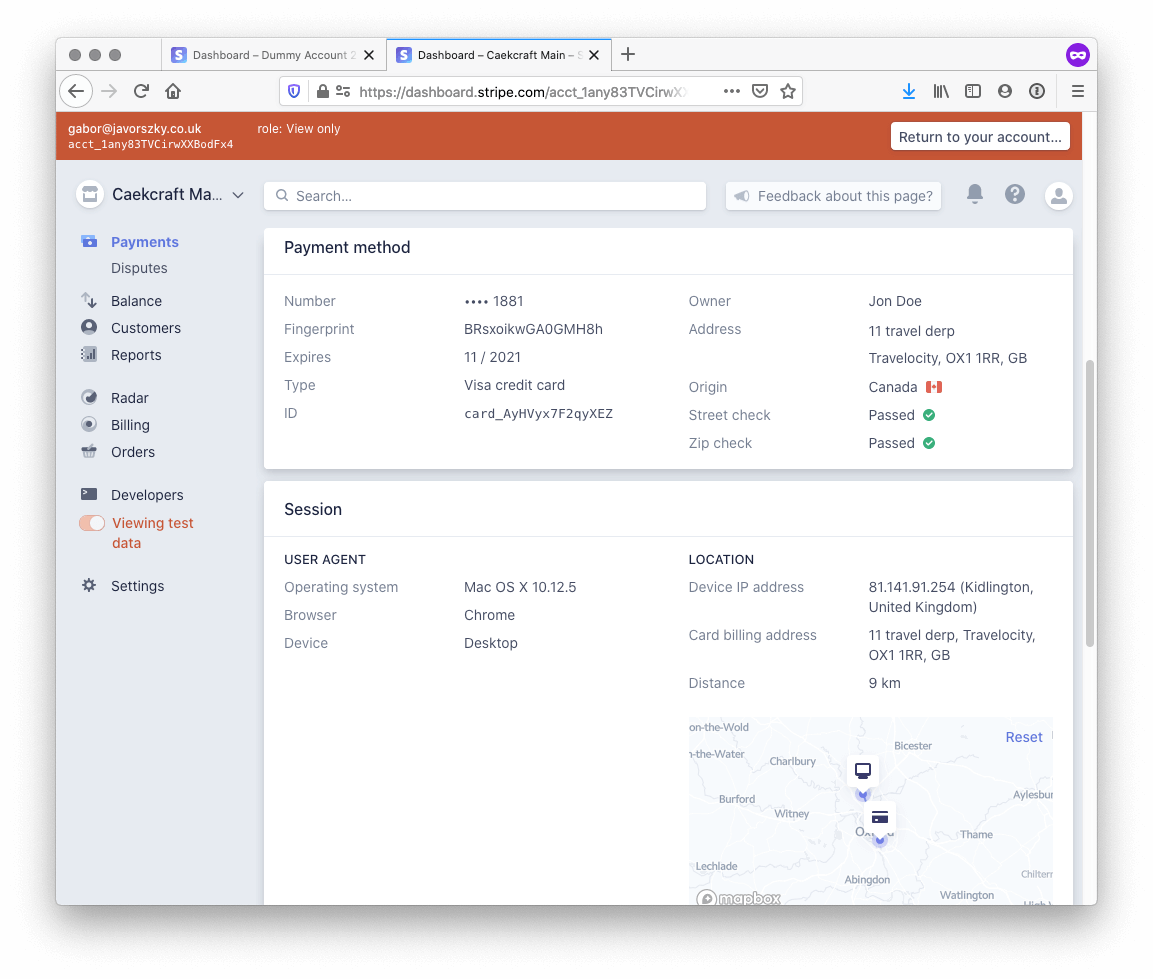Toggle off Viewing test data switch
Viewport: 1153px width, 979px height.
pyautogui.click(x=92, y=523)
